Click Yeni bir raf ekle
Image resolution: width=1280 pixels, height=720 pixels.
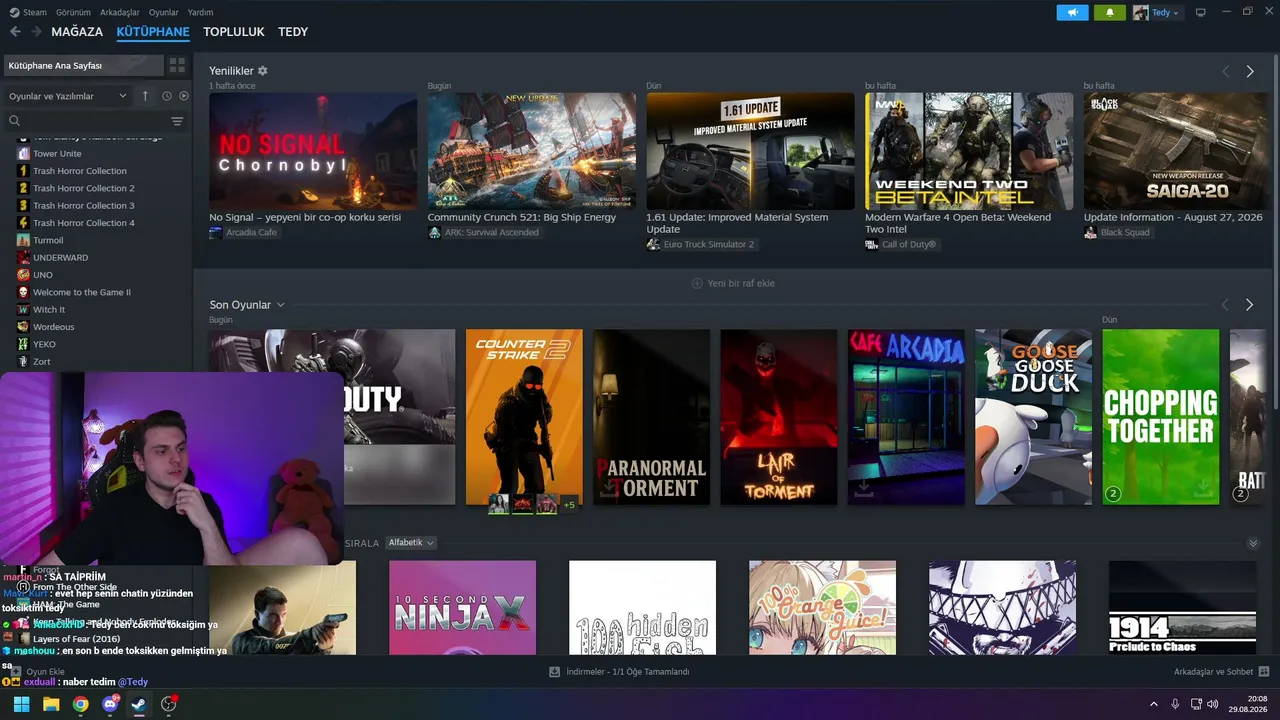point(741,283)
